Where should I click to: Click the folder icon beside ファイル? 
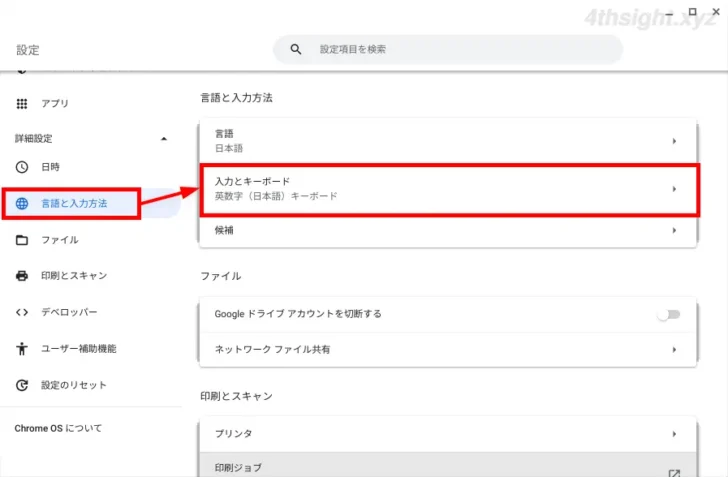tap(22, 240)
